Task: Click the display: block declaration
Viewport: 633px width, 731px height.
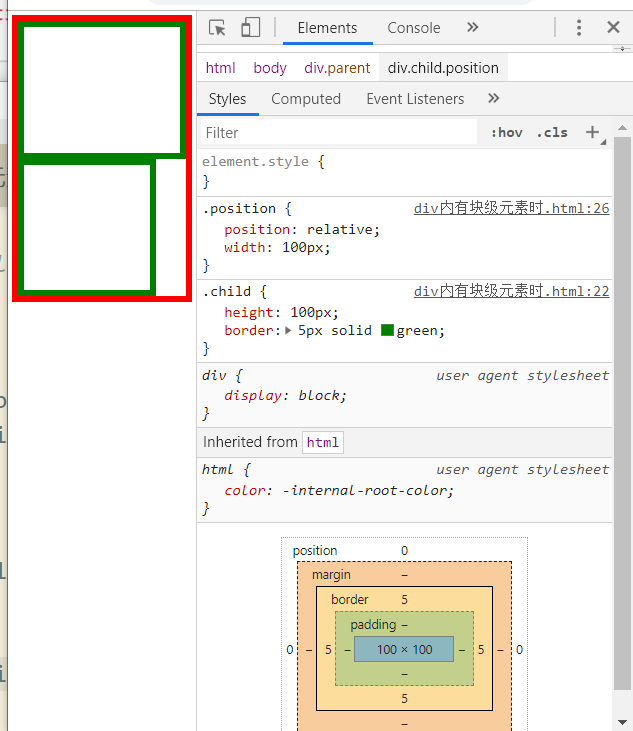Action: 285,395
